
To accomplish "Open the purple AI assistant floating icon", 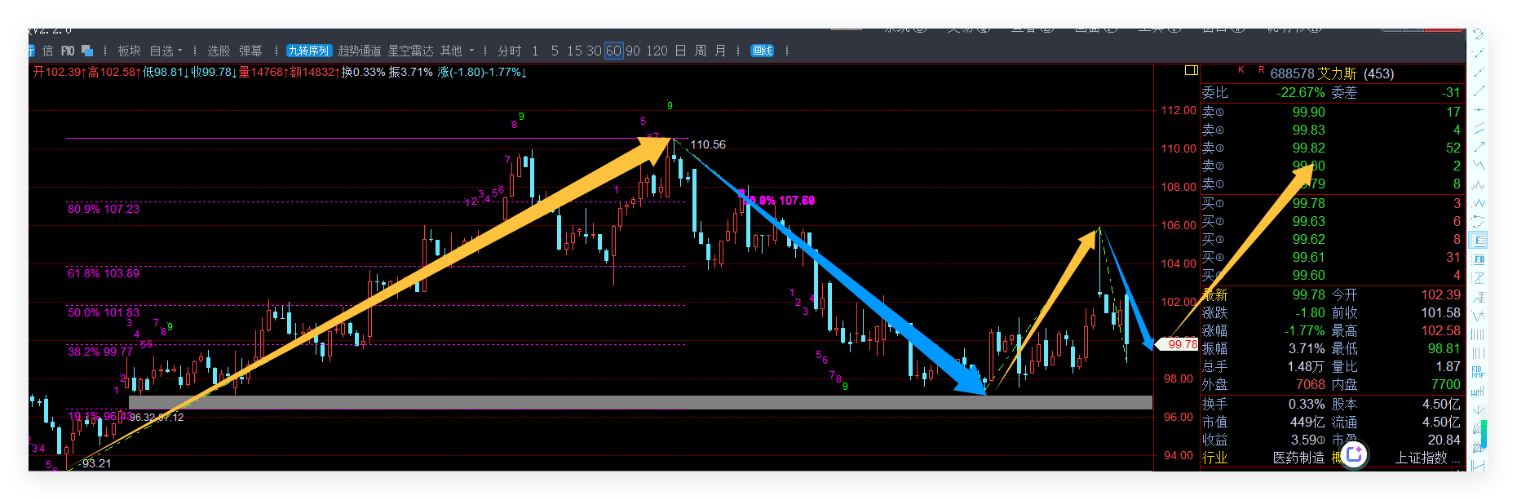I will [1354, 454].
